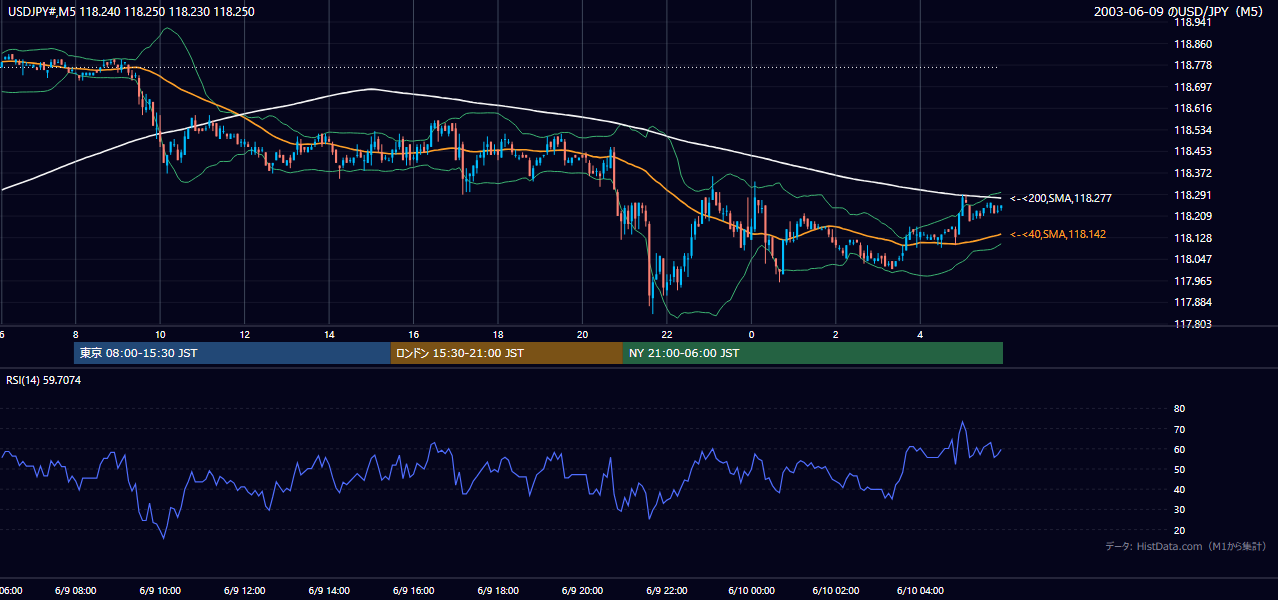Click price axis value 118.616

pos(1194,109)
